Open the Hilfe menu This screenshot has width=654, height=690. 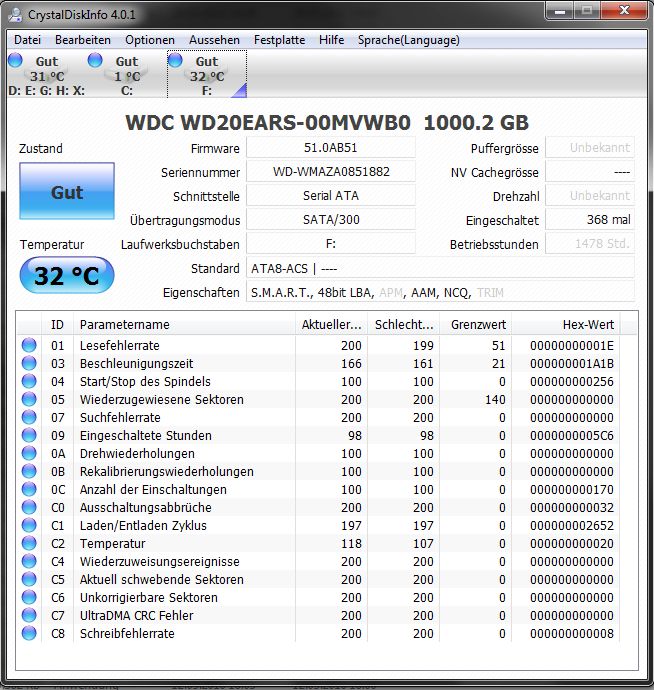coord(331,40)
